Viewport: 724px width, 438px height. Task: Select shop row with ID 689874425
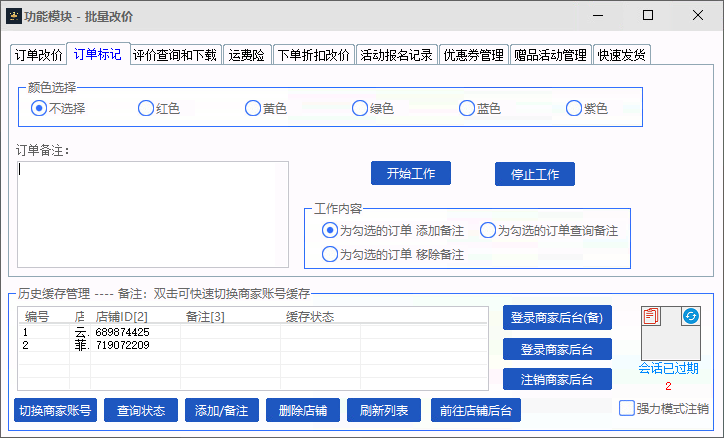point(122,332)
